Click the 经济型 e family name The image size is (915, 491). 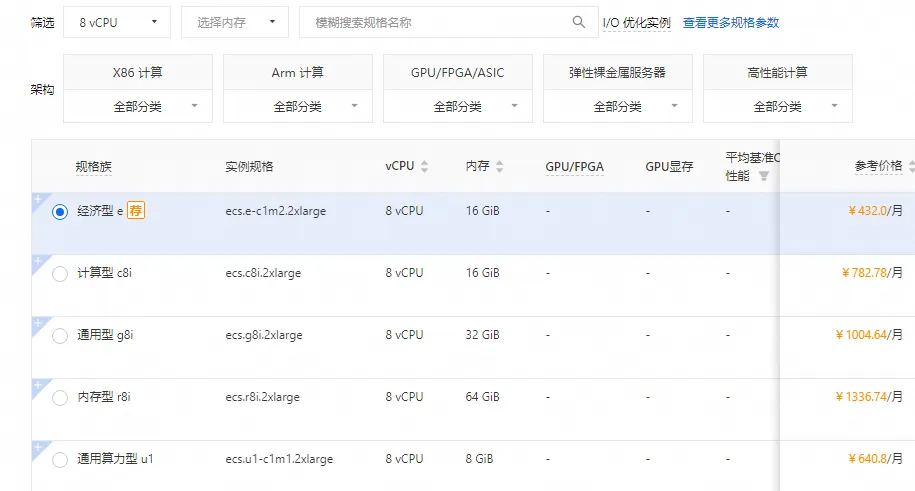click(100, 211)
